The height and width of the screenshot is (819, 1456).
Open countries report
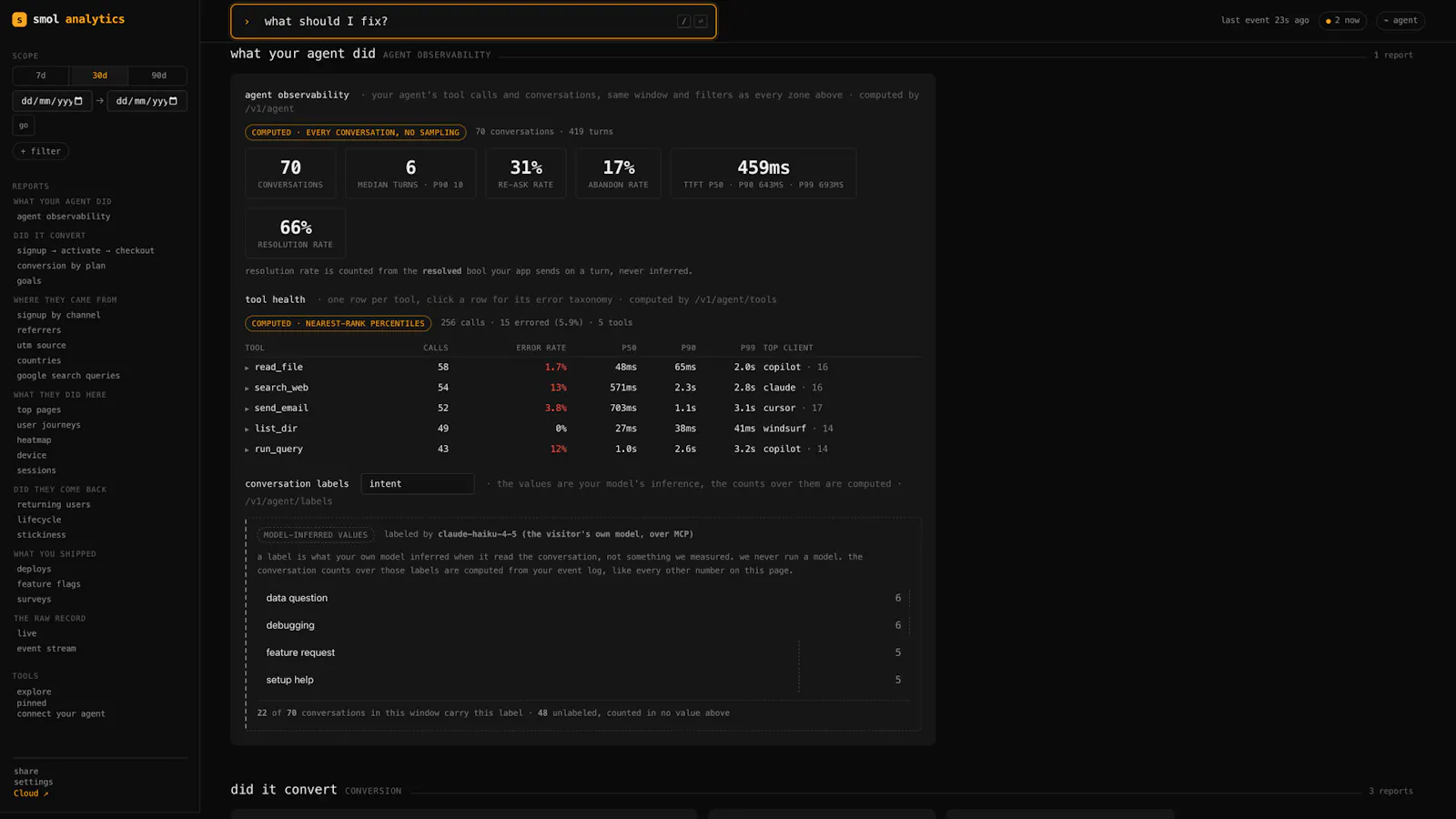tap(39, 360)
